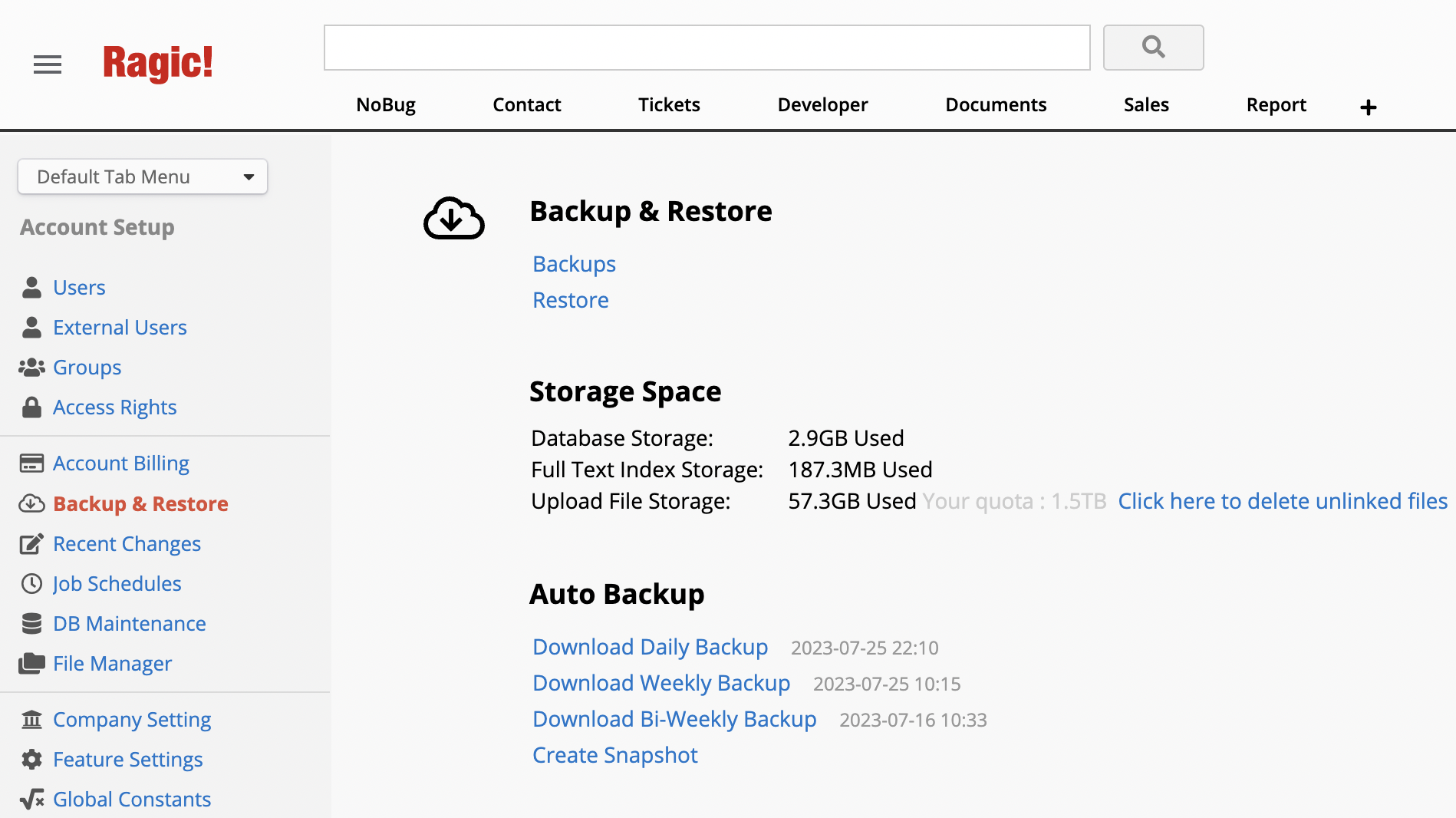Open the Tickets tab
The image size is (1456, 818).
coord(669,105)
